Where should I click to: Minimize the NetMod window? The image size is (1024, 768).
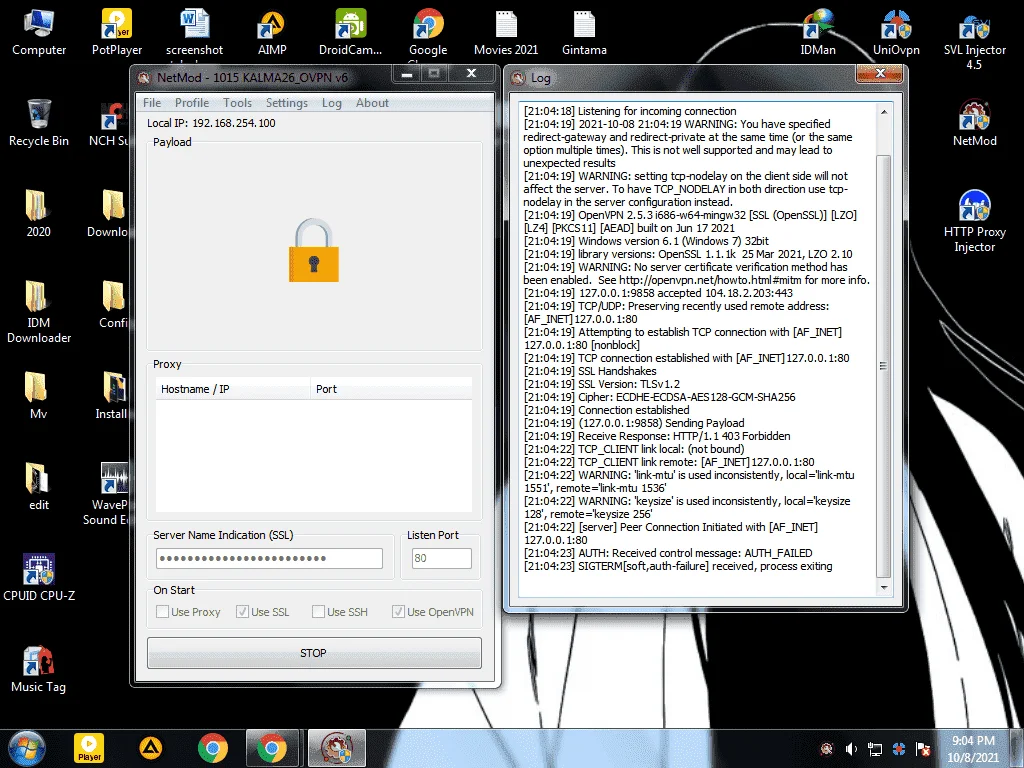[x=406, y=74]
